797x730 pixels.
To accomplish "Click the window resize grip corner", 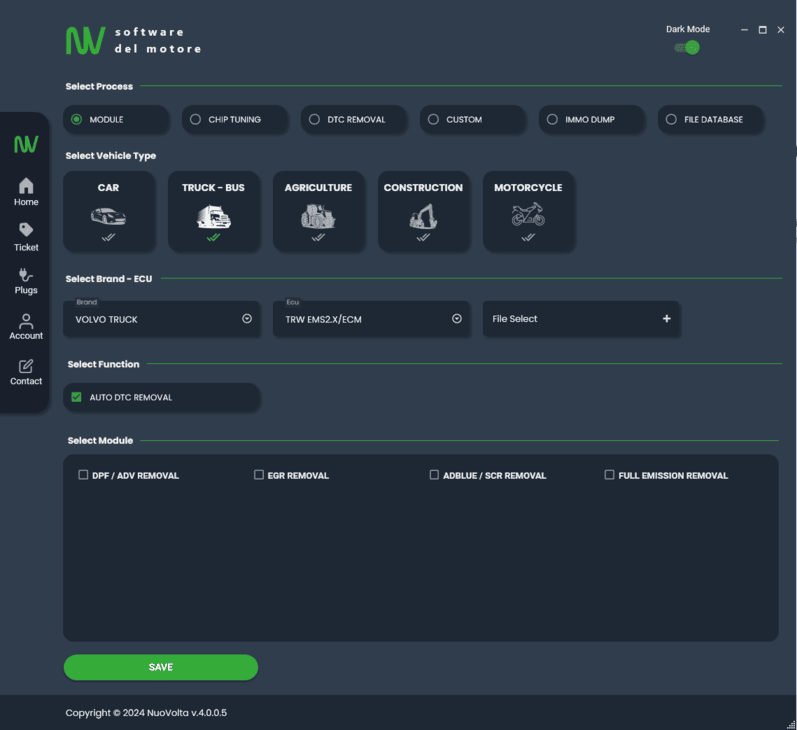I will coord(791,724).
